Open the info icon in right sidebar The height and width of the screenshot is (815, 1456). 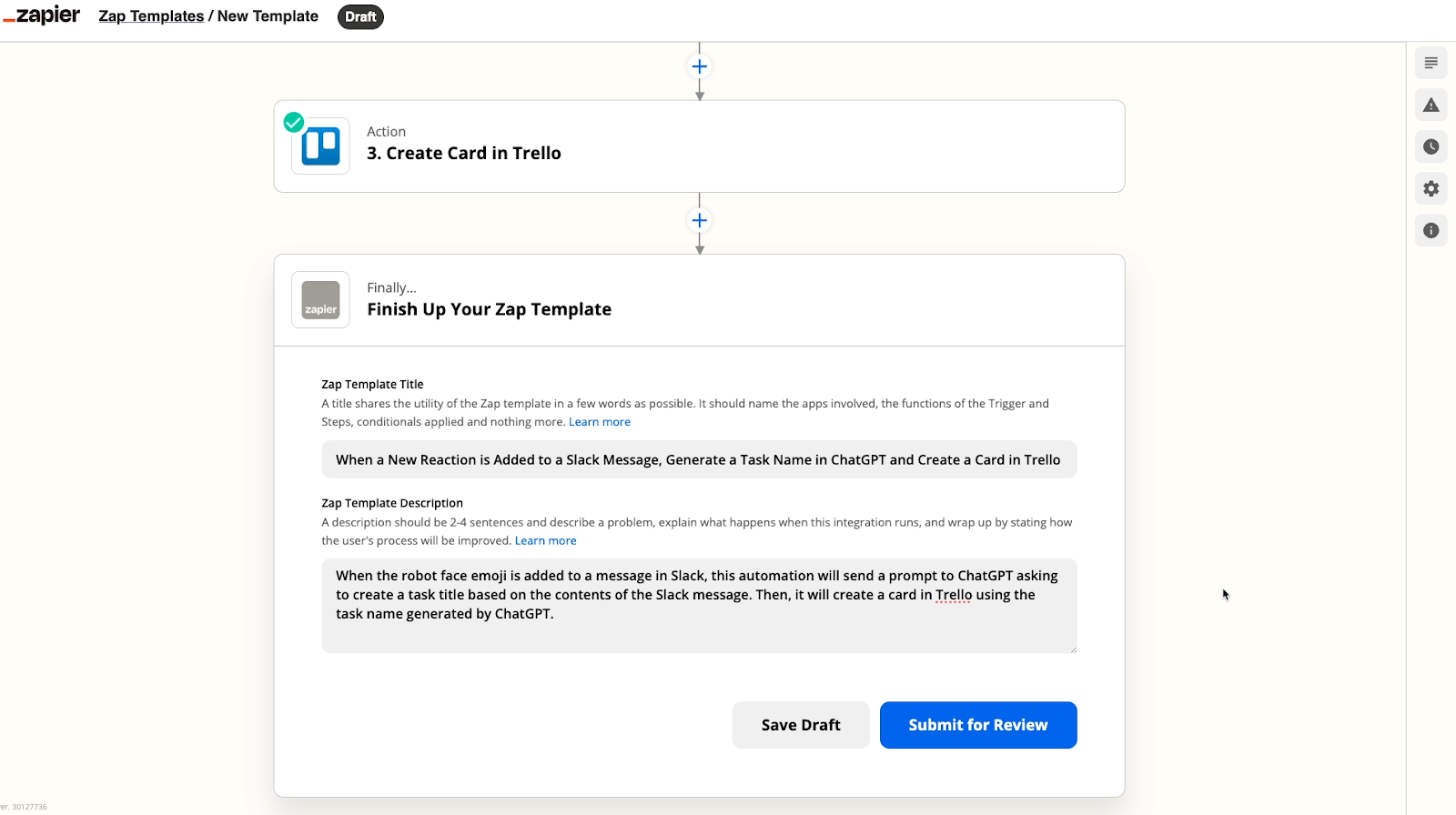pos(1431,230)
